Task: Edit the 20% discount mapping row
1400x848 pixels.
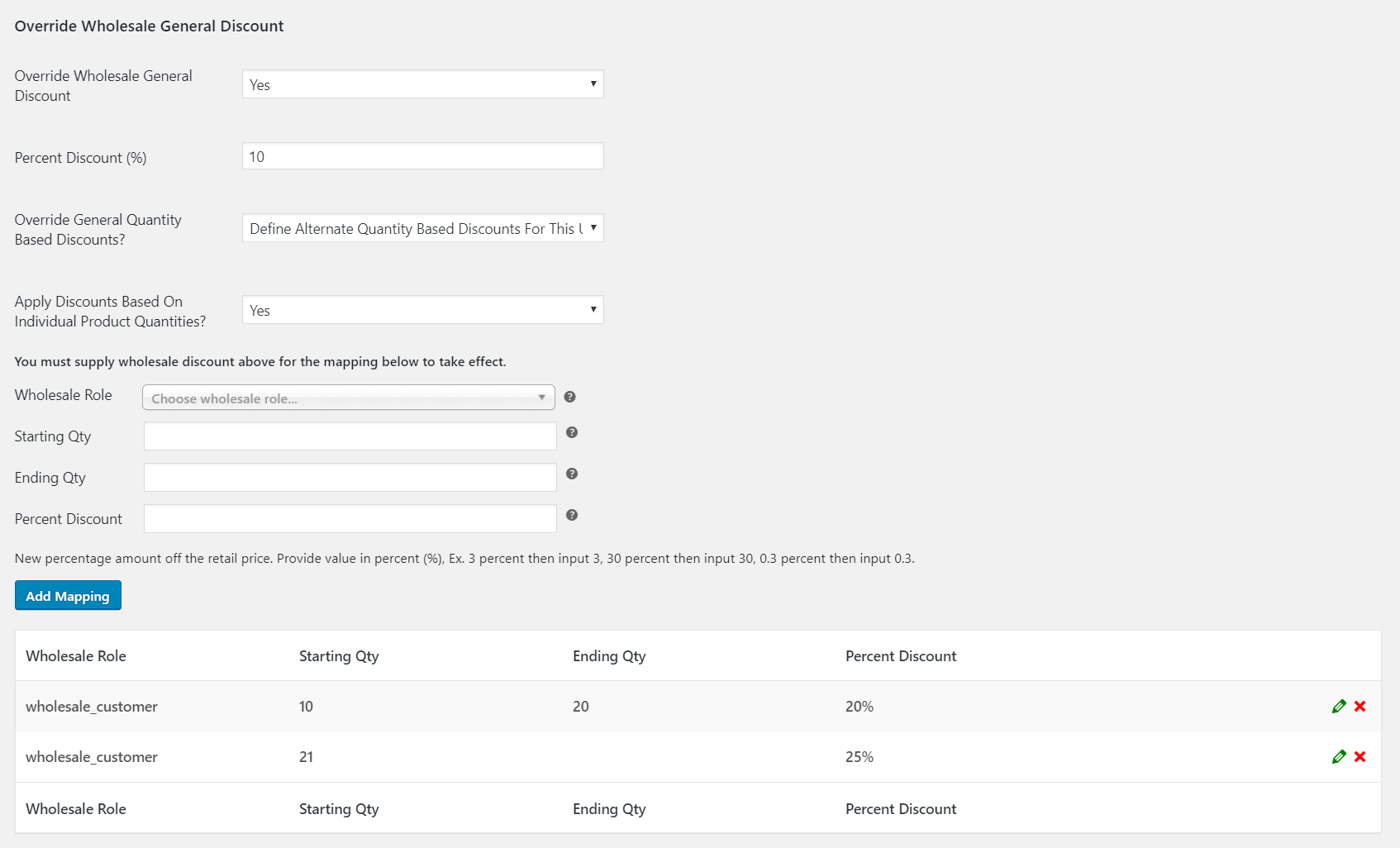Action: 1339,706
